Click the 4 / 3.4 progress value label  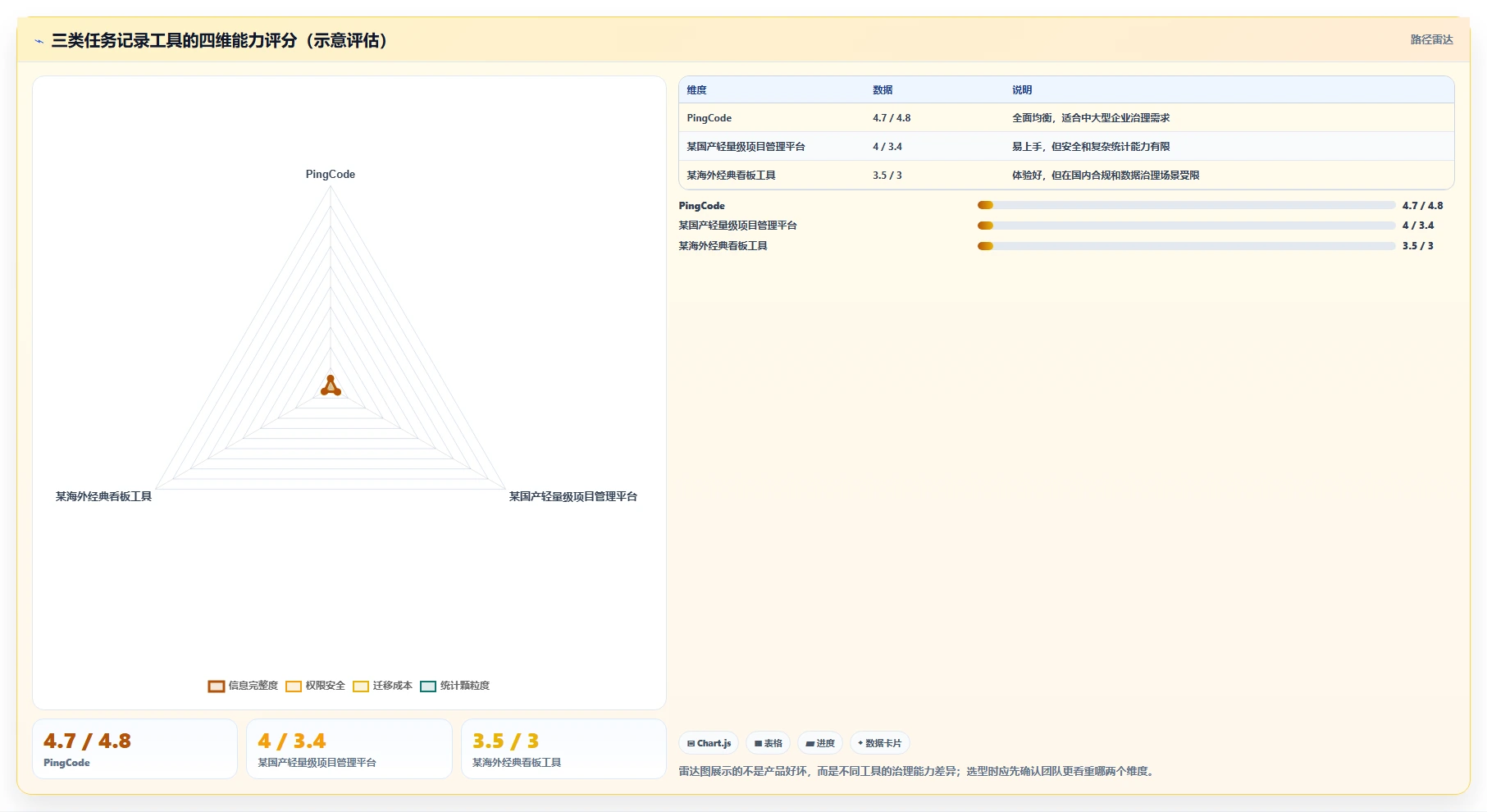click(1418, 226)
